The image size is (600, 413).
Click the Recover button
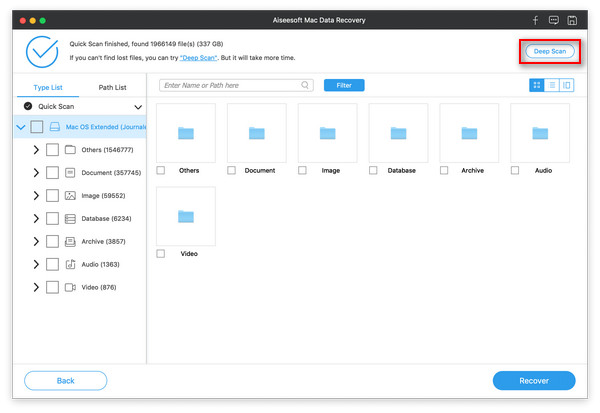point(534,380)
